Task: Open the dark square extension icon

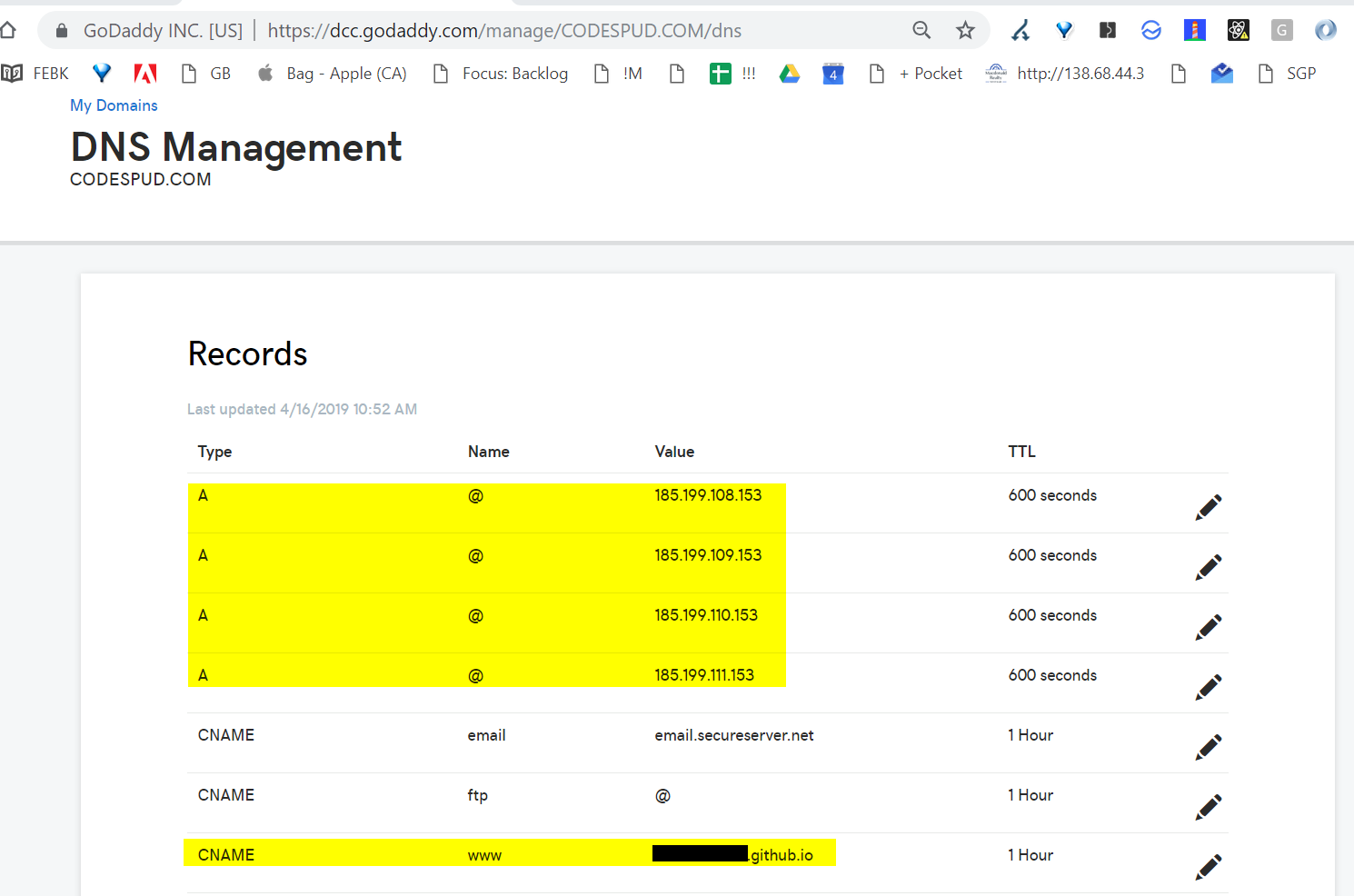Action: pos(1108,31)
